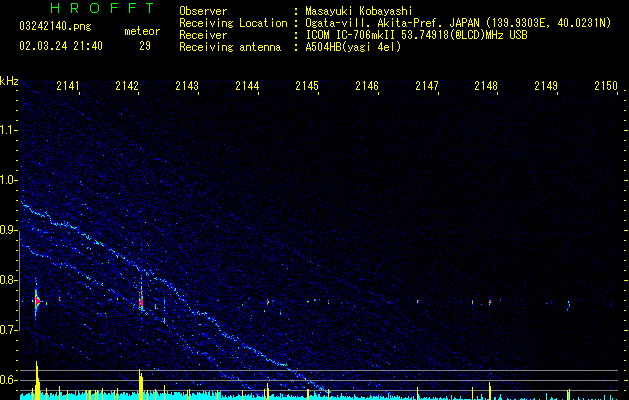629x400 pixels.
Task: Click the 0.6 kHz frequency label
Action: (9, 380)
